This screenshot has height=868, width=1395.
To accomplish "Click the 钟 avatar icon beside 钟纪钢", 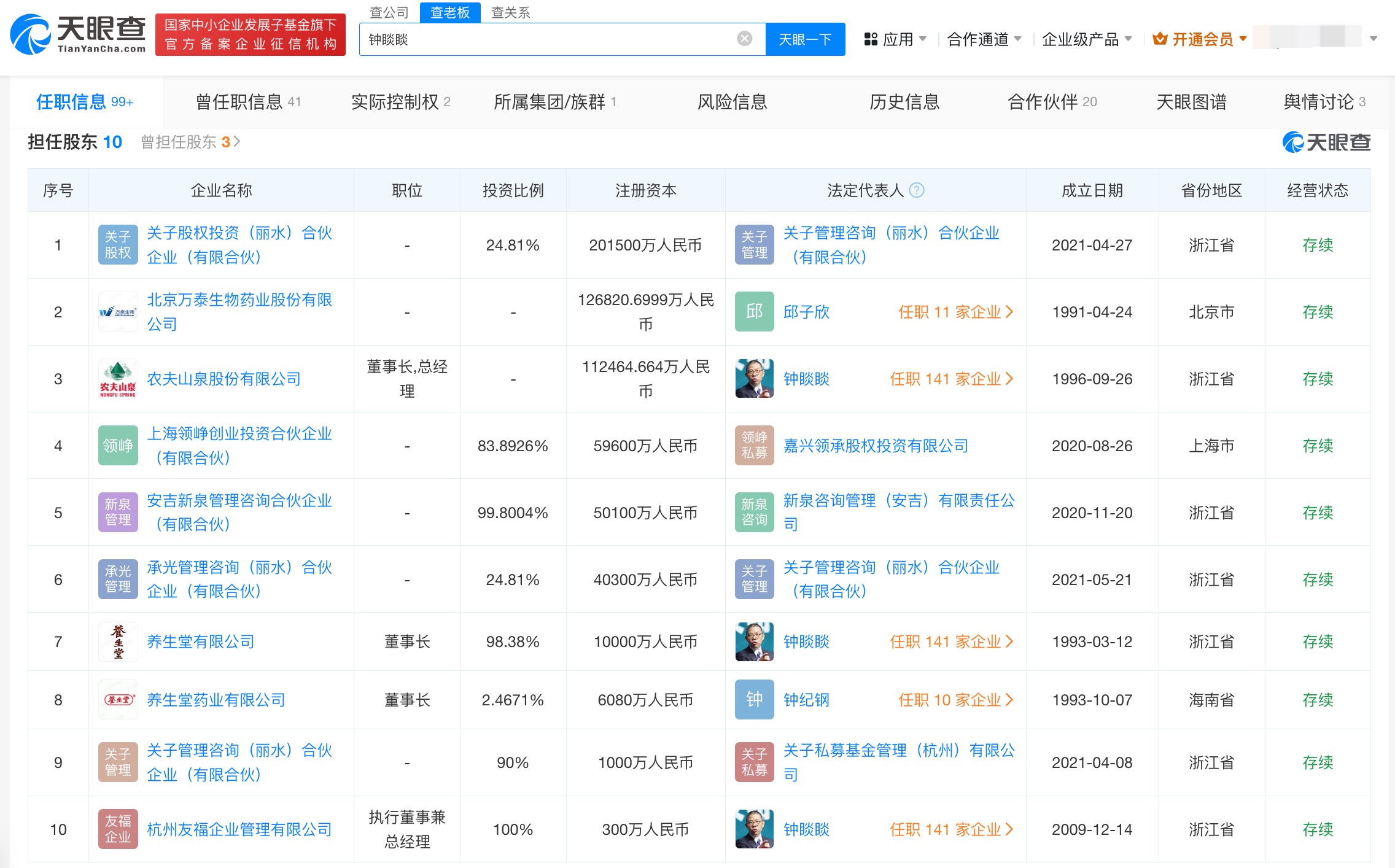I will pos(754,700).
